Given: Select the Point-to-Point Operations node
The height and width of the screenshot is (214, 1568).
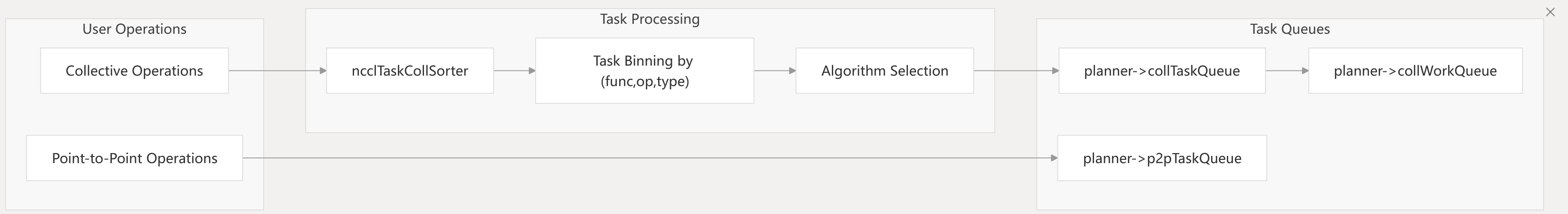Looking at the screenshot, I should pyautogui.click(x=135, y=158).
